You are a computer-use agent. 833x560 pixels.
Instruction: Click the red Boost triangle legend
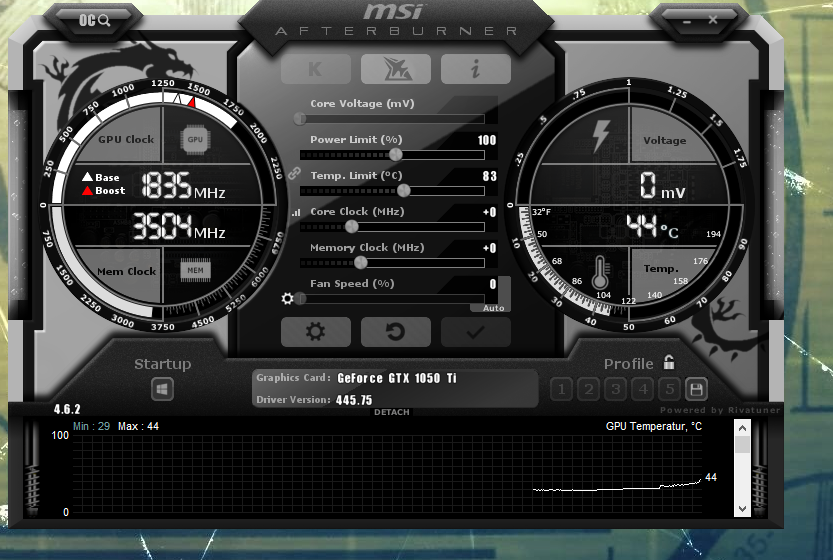click(87, 190)
